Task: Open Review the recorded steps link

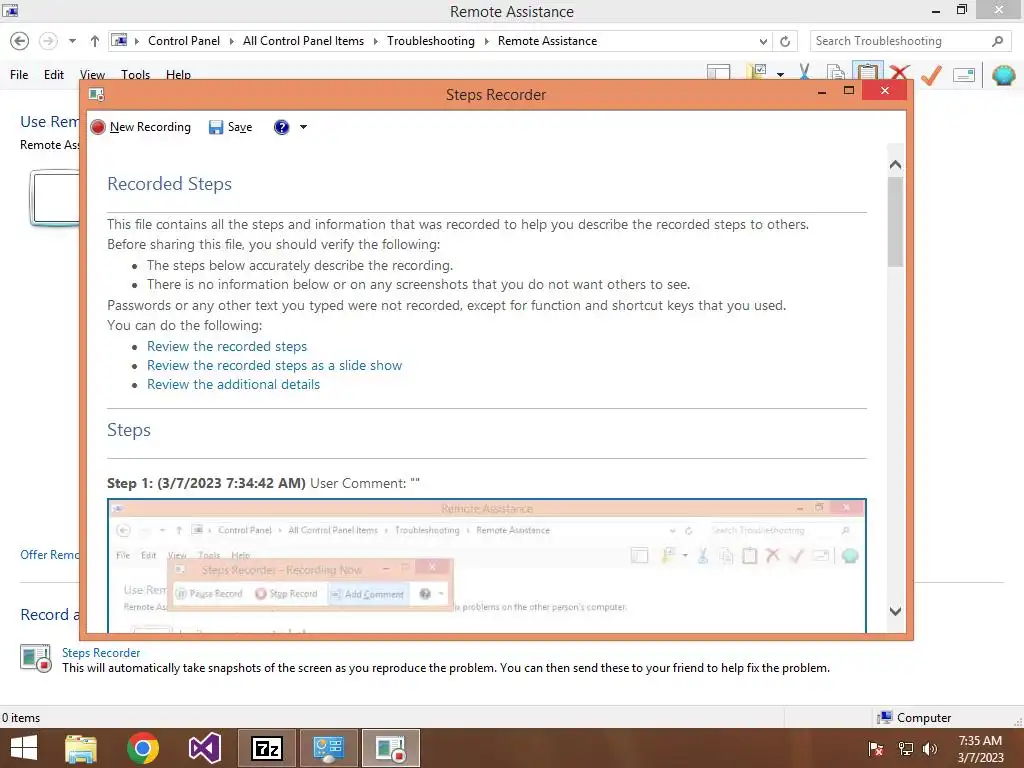Action: pos(227,346)
